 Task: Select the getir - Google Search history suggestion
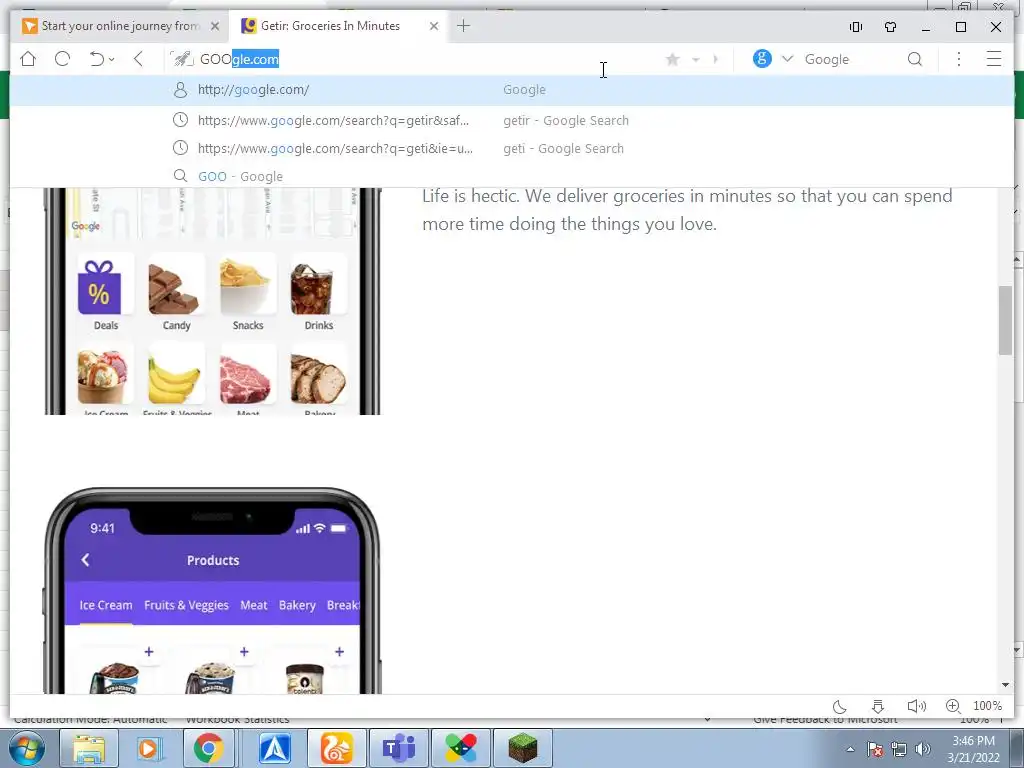[x=511, y=120]
